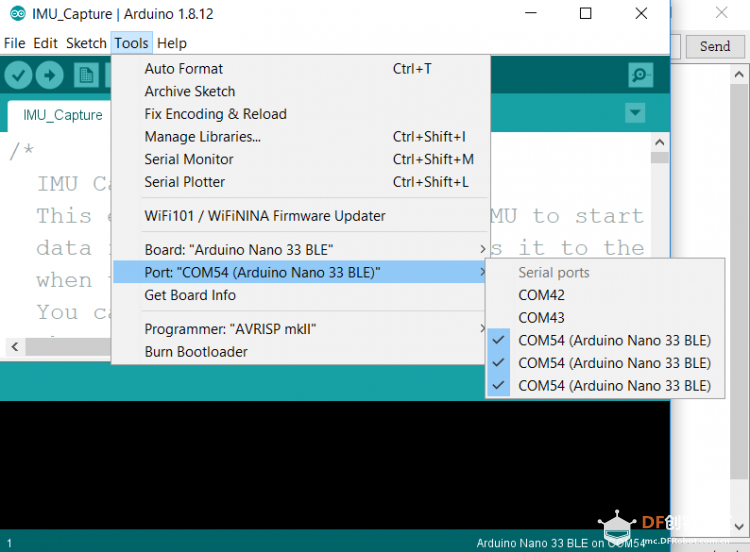Click the editor vertical scrollbar thumb
Viewport: 750px width, 552px height.
[x=660, y=158]
